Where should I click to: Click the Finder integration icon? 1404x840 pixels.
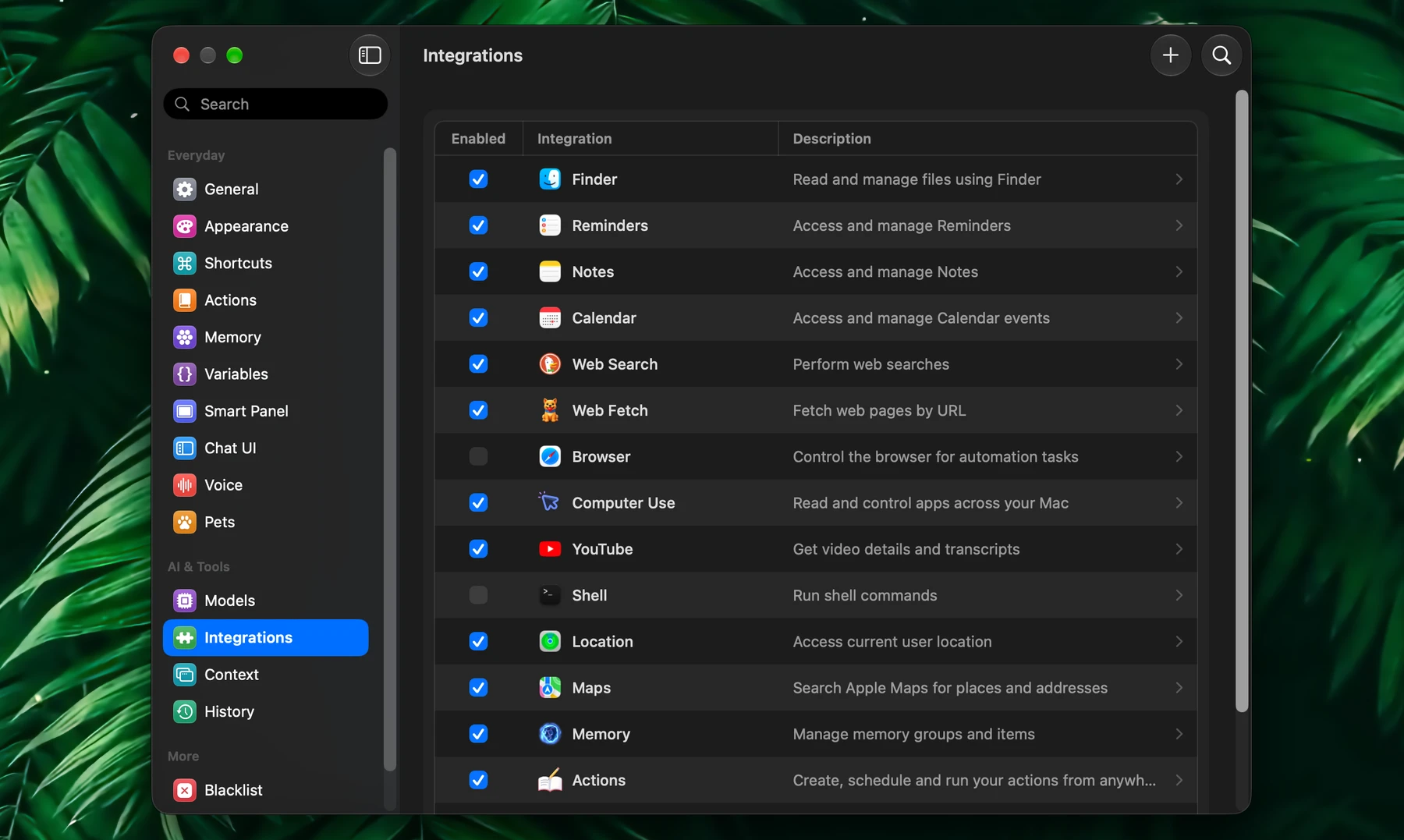tap(550, 179)
